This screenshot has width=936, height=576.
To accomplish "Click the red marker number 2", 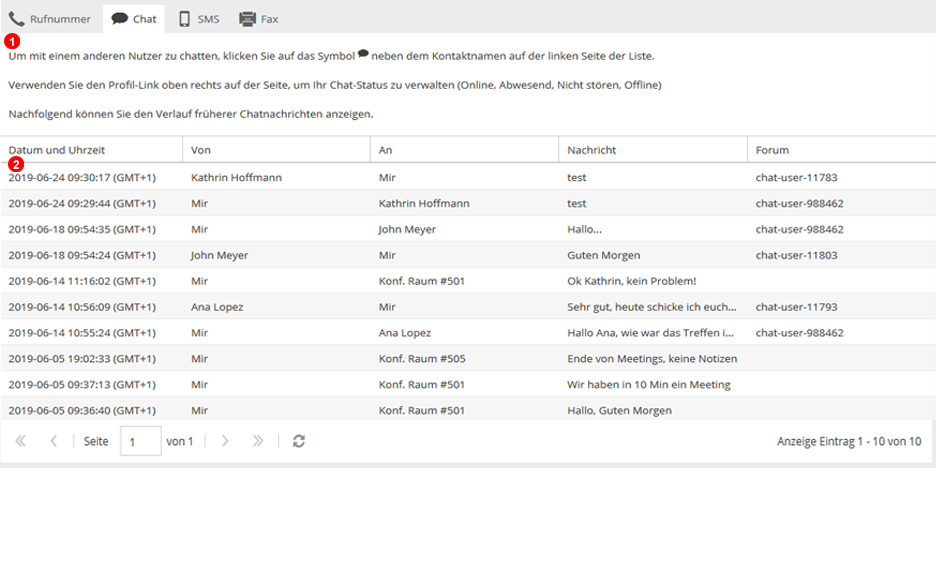I will [15, 163].
